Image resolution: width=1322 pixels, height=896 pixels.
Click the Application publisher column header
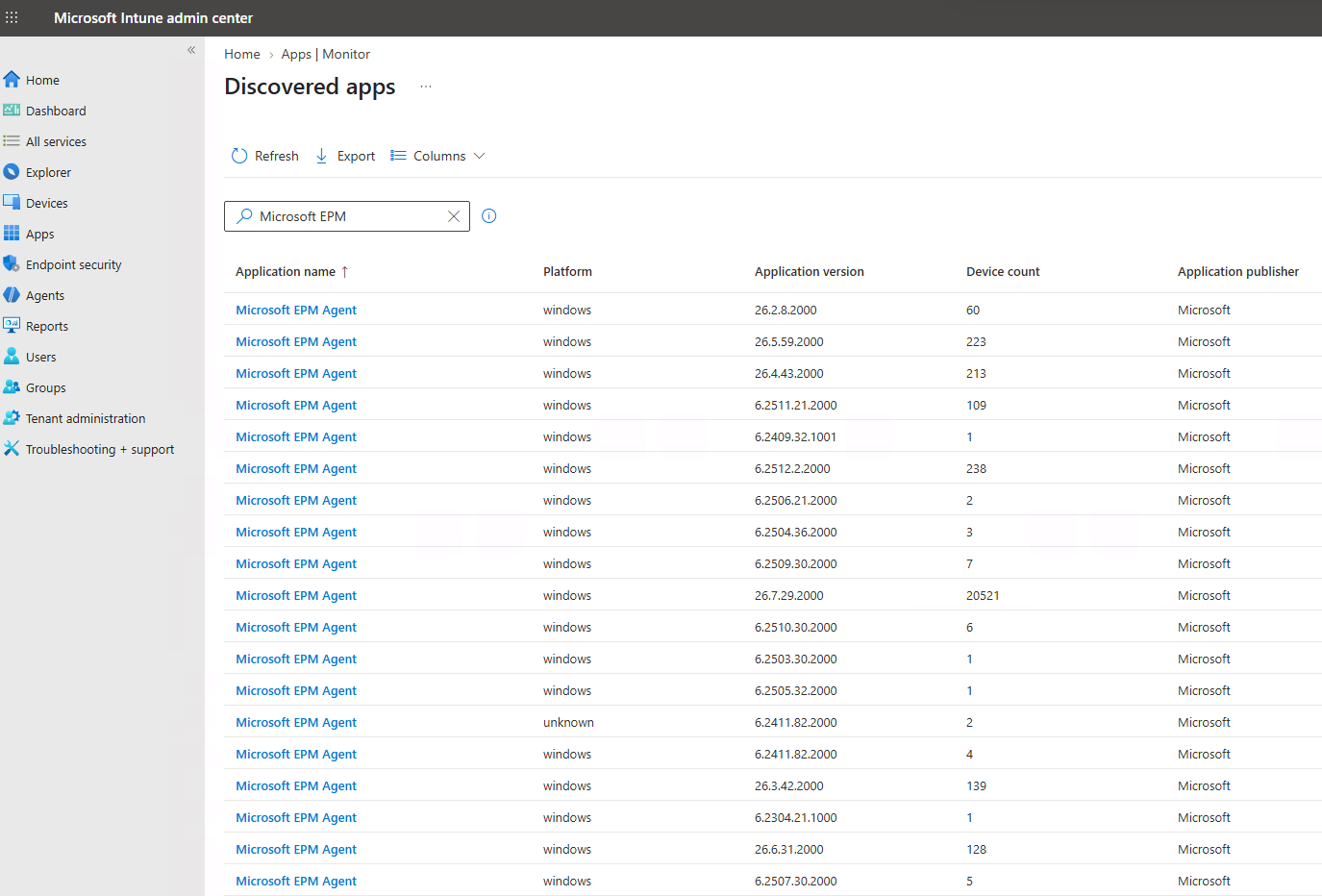pyautogui.click(x=1238, y=272)
